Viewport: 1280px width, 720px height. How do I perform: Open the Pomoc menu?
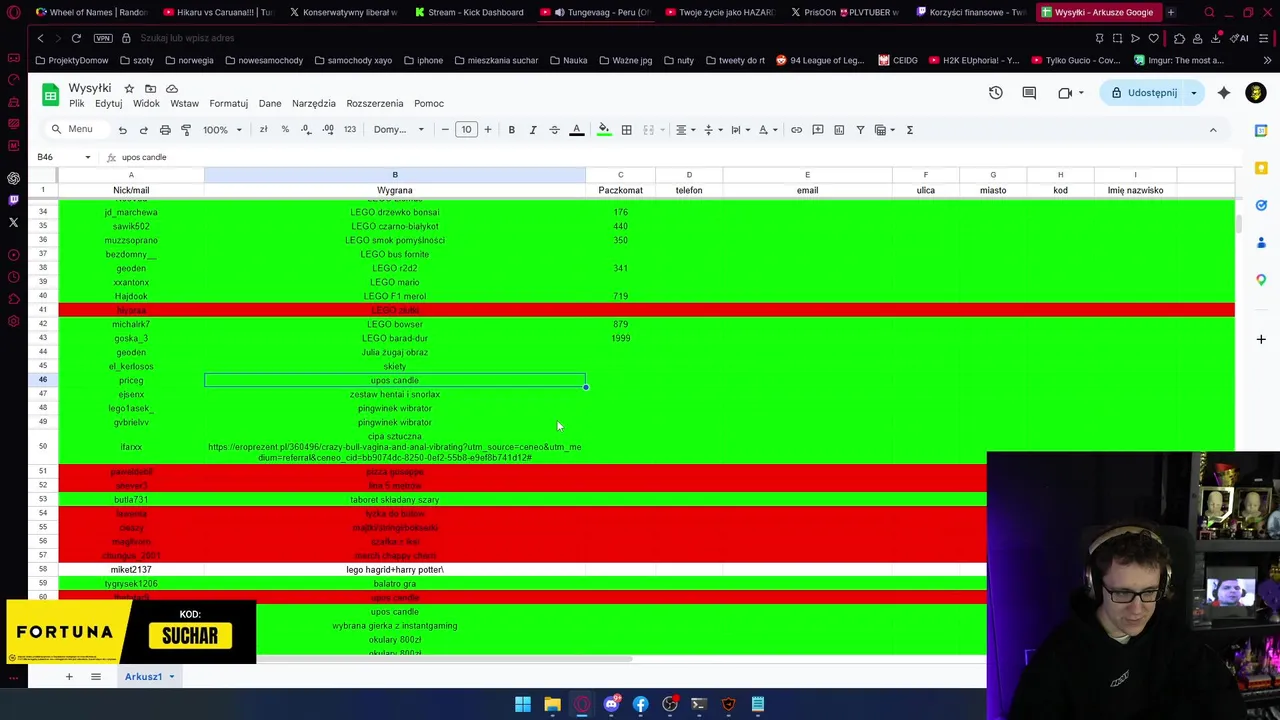(429, 104)
